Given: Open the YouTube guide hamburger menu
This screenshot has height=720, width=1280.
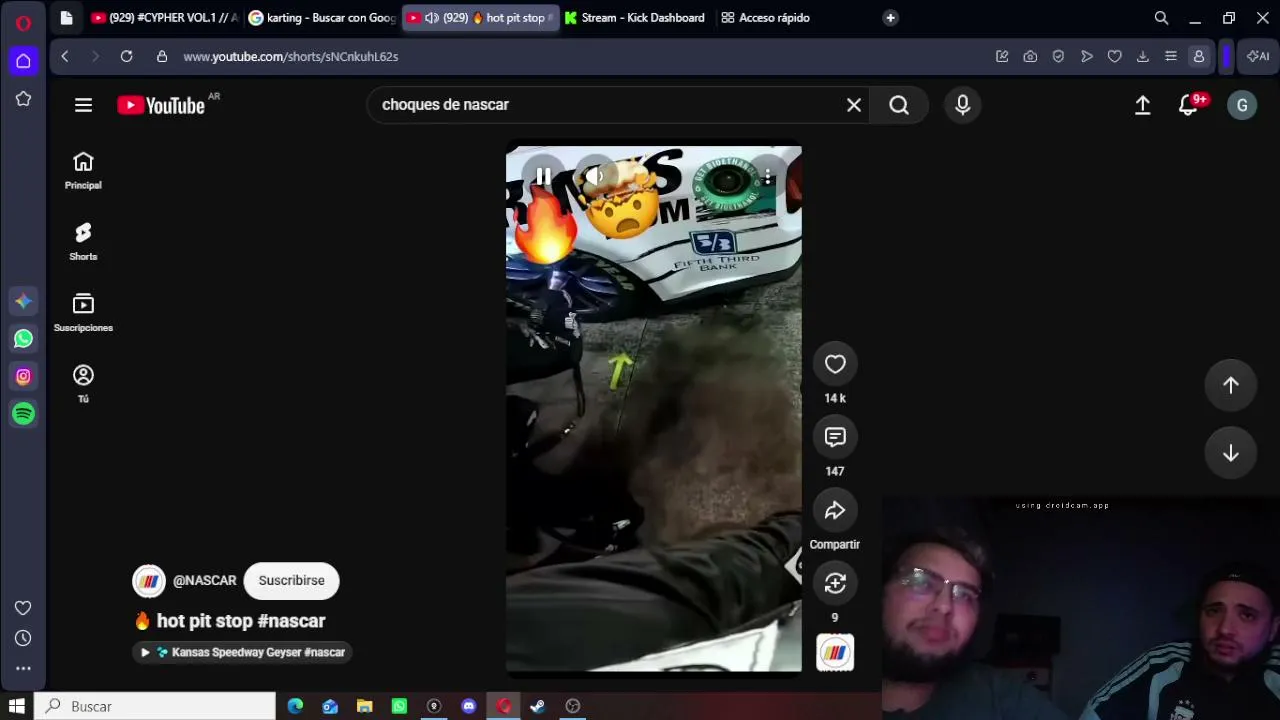Looking at the screenshot, I should pos(83,105).
